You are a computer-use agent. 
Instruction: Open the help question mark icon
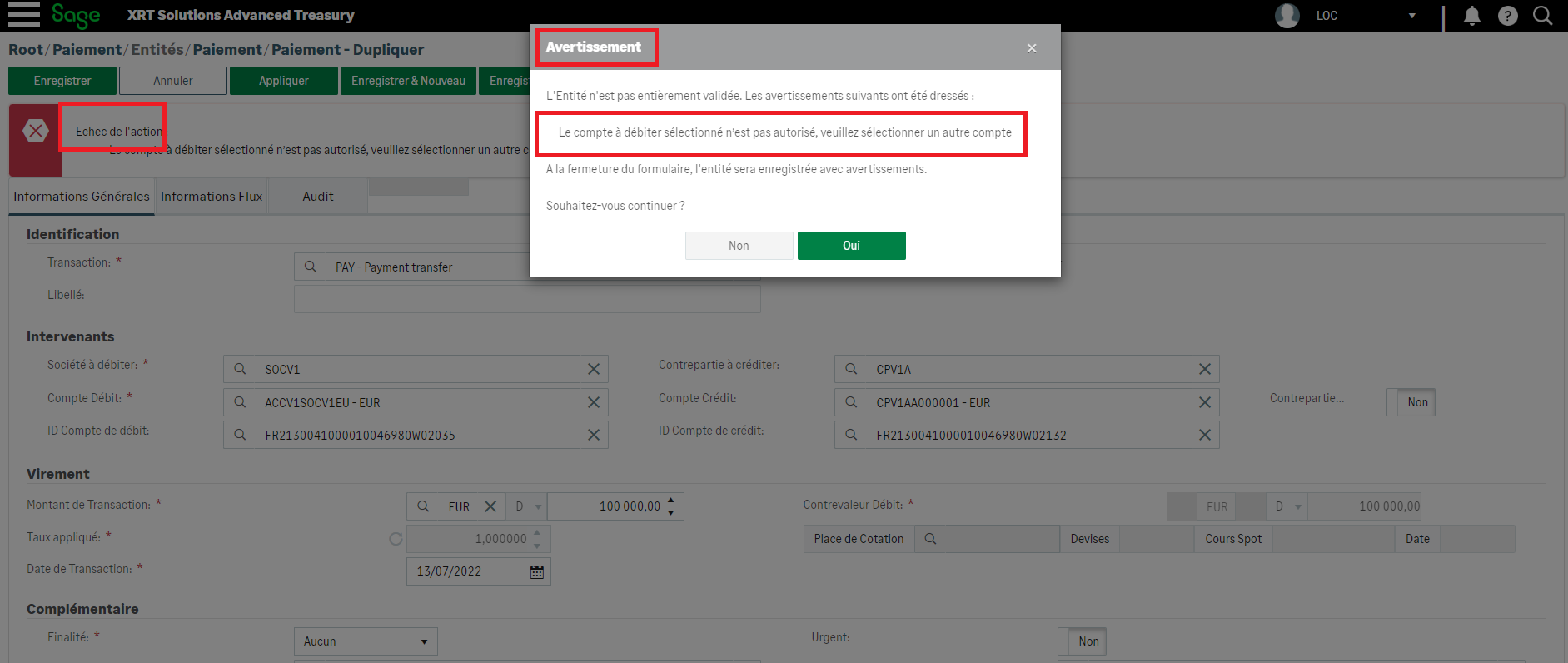click(x=1507, y=16)
